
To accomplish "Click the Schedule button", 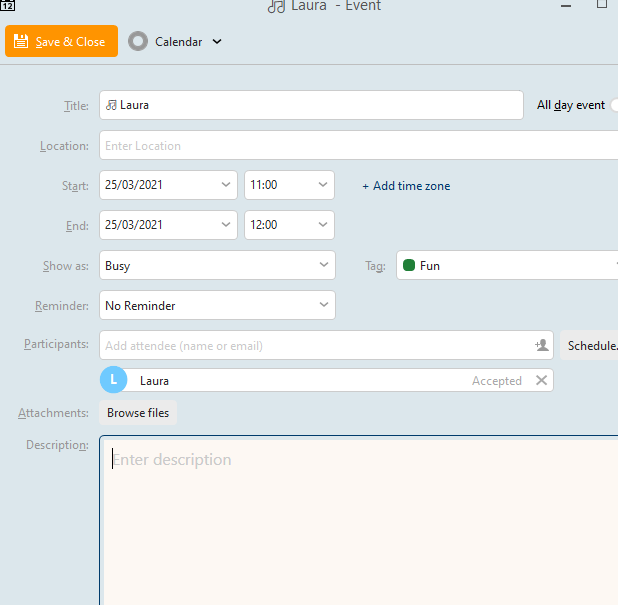I will point(589,345).
